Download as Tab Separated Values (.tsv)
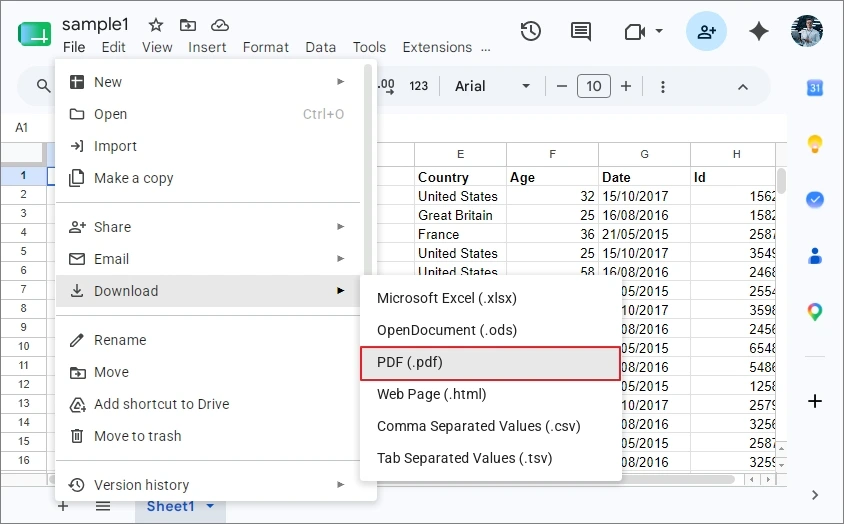 coord(490,458)
